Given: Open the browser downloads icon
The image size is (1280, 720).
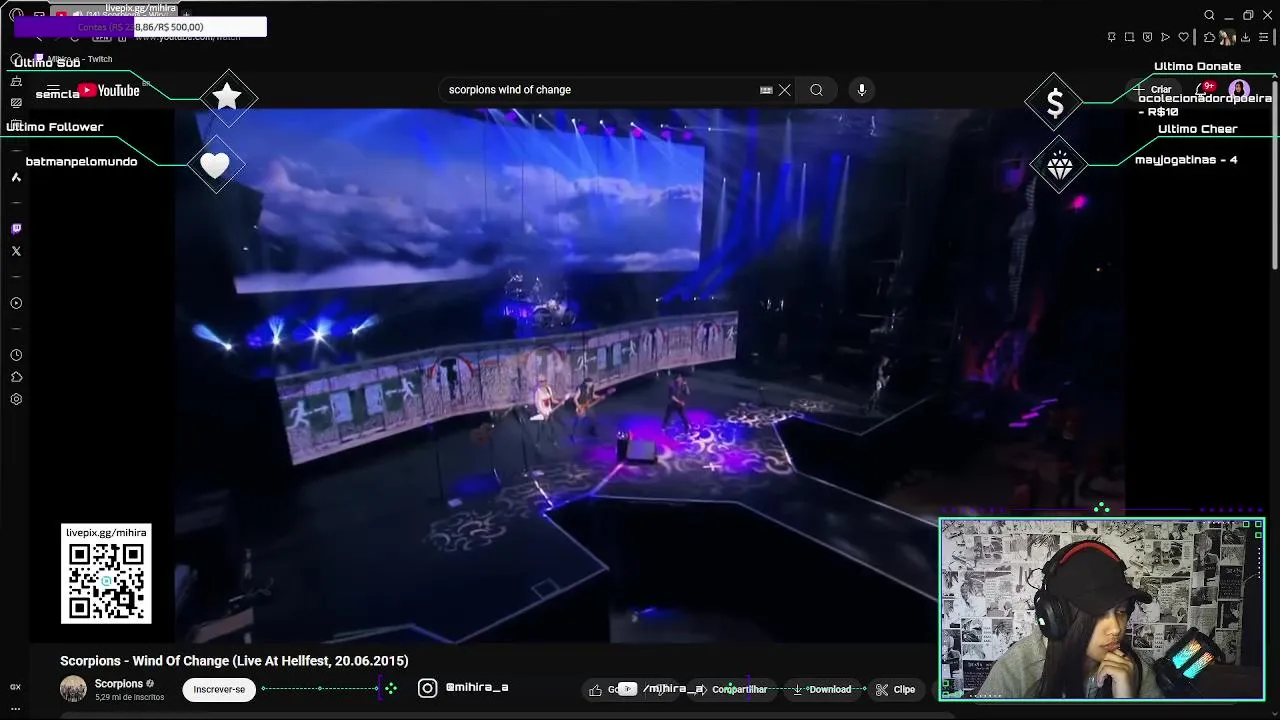Looking at the screenshot, I should point(1244,37).
